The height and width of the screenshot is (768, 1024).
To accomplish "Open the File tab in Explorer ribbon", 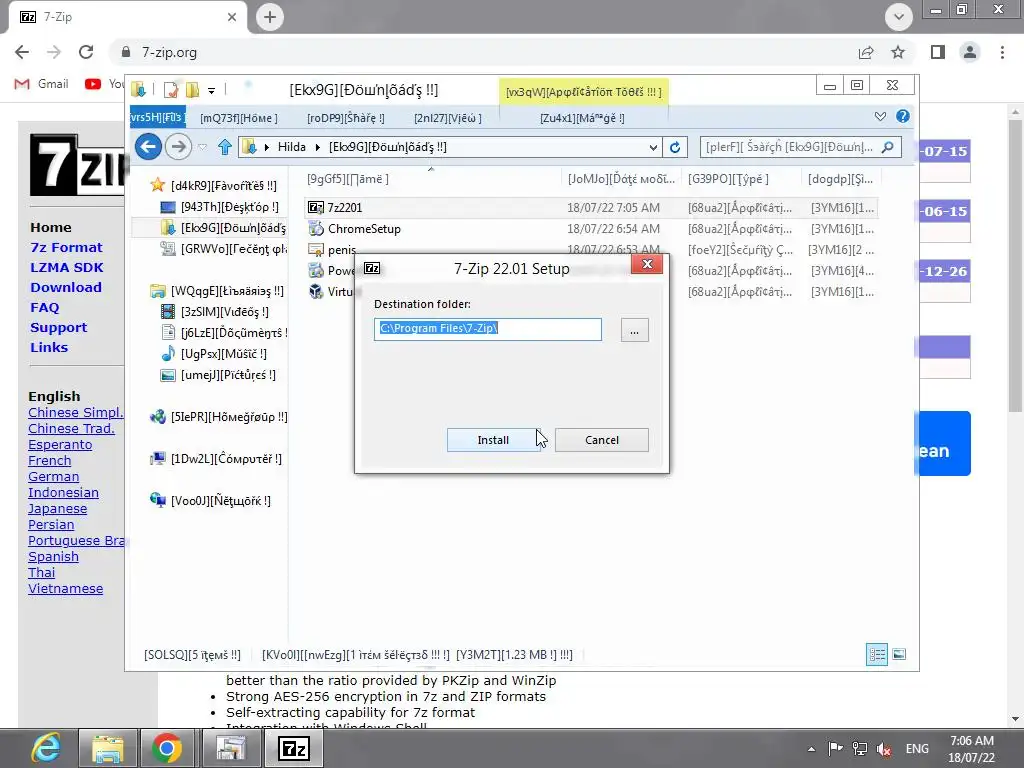I will click(x=157, y=118).
